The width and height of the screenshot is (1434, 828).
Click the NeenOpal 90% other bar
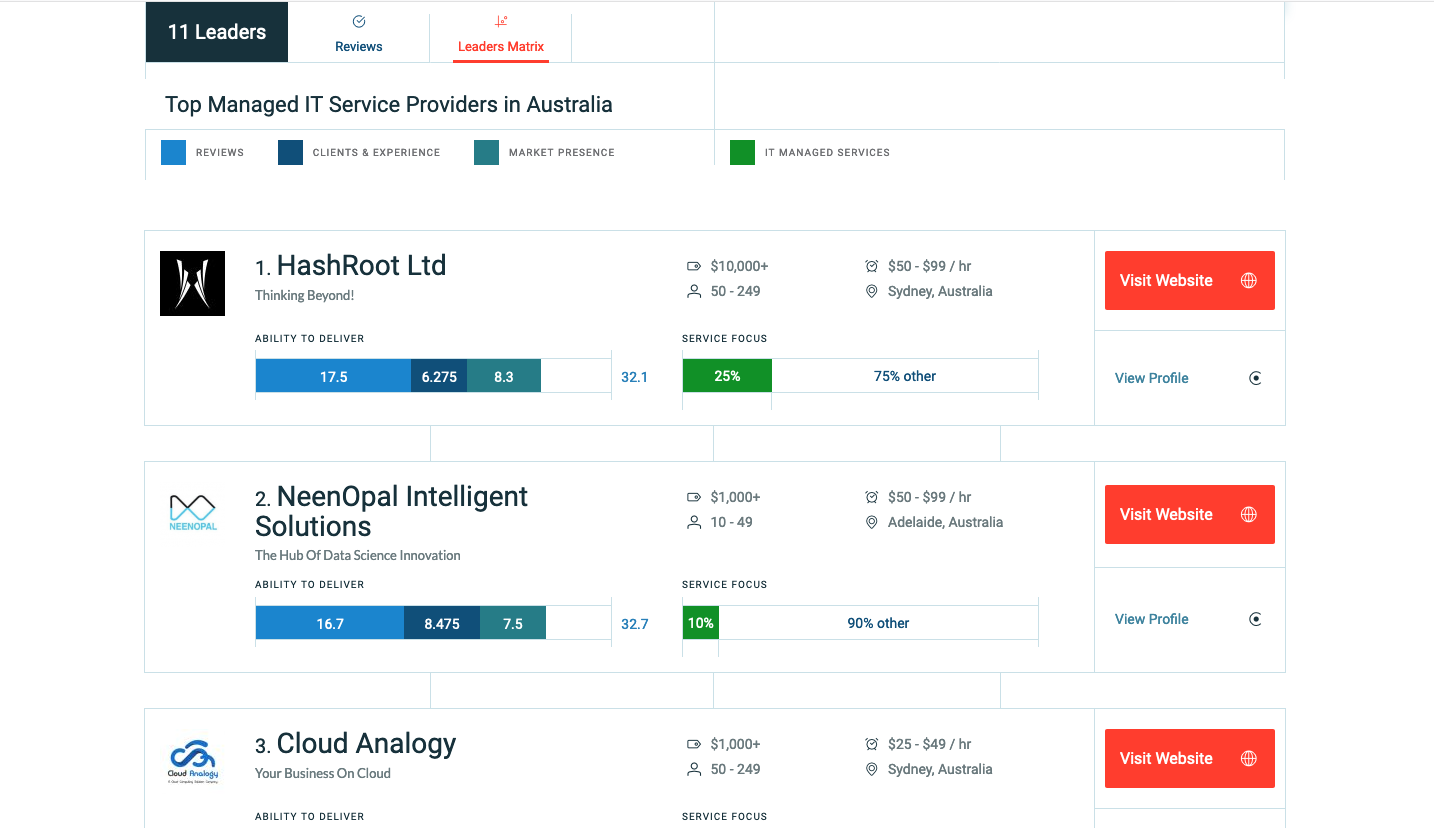tap(878, 623)
